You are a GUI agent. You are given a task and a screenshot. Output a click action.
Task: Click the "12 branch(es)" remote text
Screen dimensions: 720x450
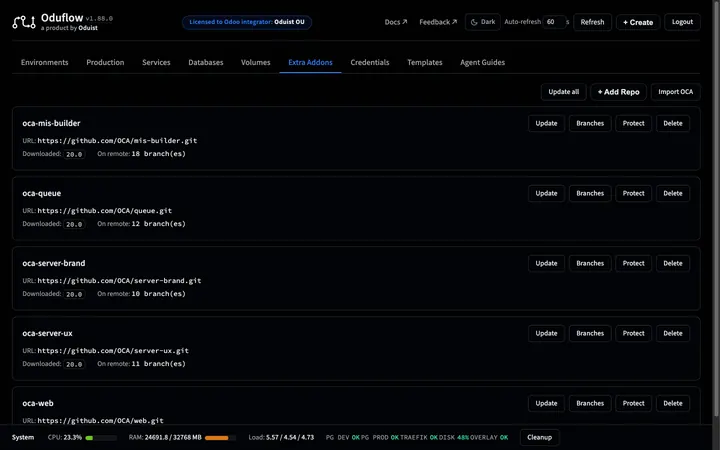pyautogui.click(x=158, y=224)
